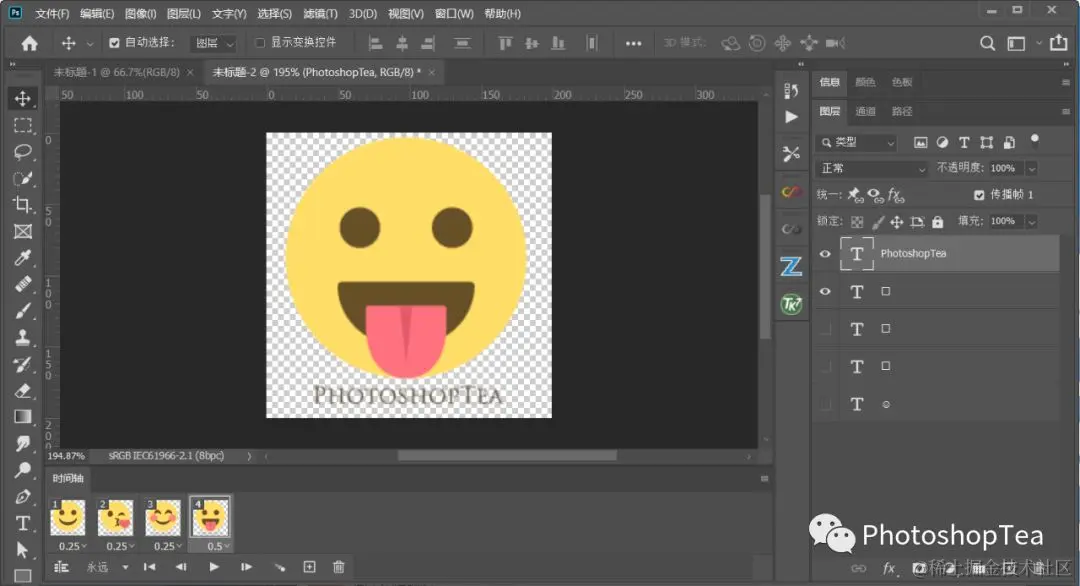Click the Home icon in options bar
The width and height of the screenshot is (1080, 586).
point(30,43)
